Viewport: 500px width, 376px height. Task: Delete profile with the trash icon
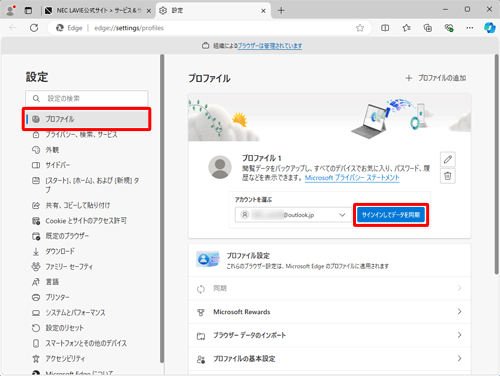click(448, 176)
